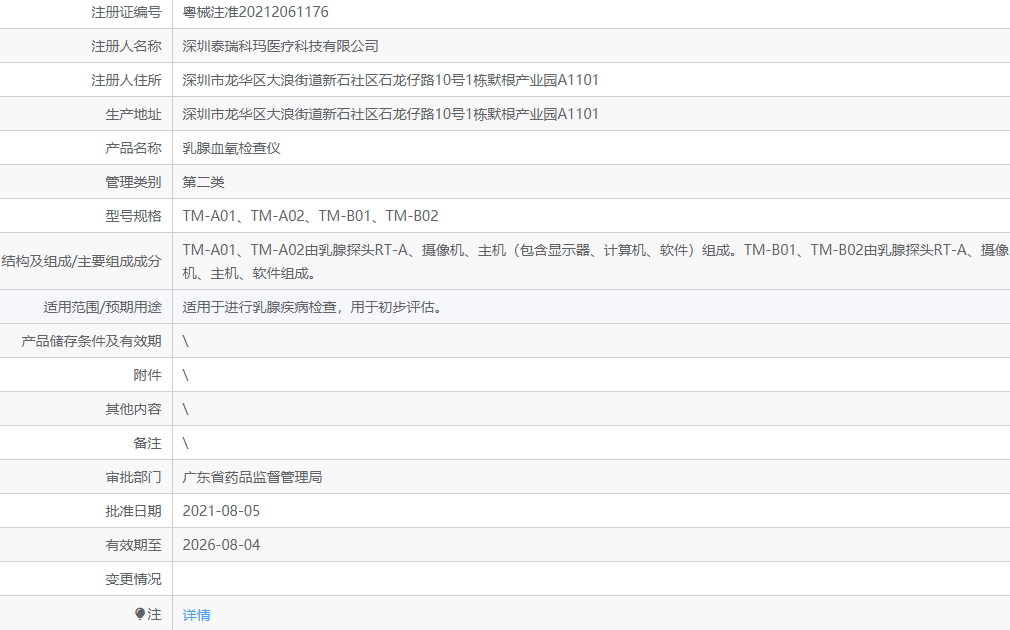Click the registrant name 深圳泰瑞科玛医疗科技有限公司
1010x630 pixels.
tap(281, 47)
